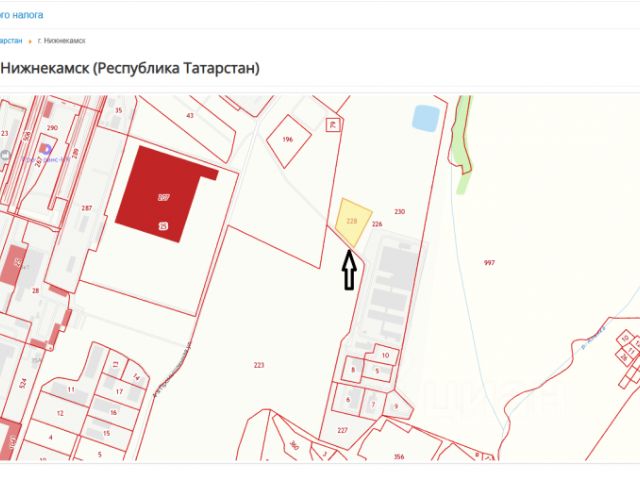Viewport: 640px width, 480px height.
Task: Click the purple map marker near parcel 290
Action: (47, 150)
